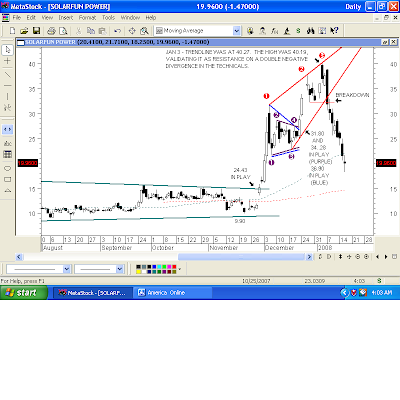This screenshot has height=400, width=400.
Task: Print the chart using printer icon
Action: click(51, 31)
